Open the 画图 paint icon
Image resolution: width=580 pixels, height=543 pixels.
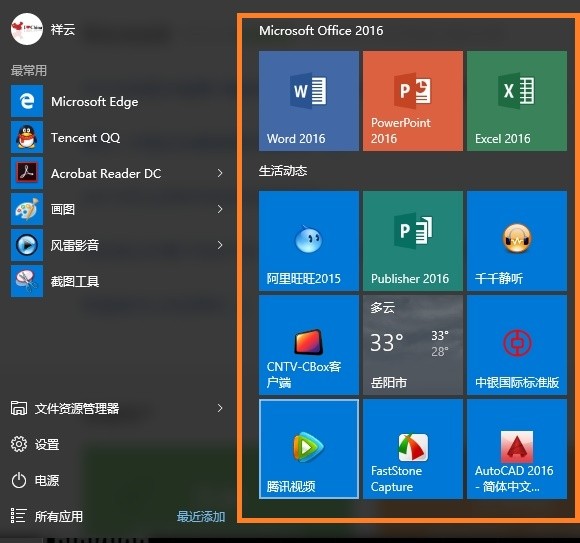(x=27, y=209)
